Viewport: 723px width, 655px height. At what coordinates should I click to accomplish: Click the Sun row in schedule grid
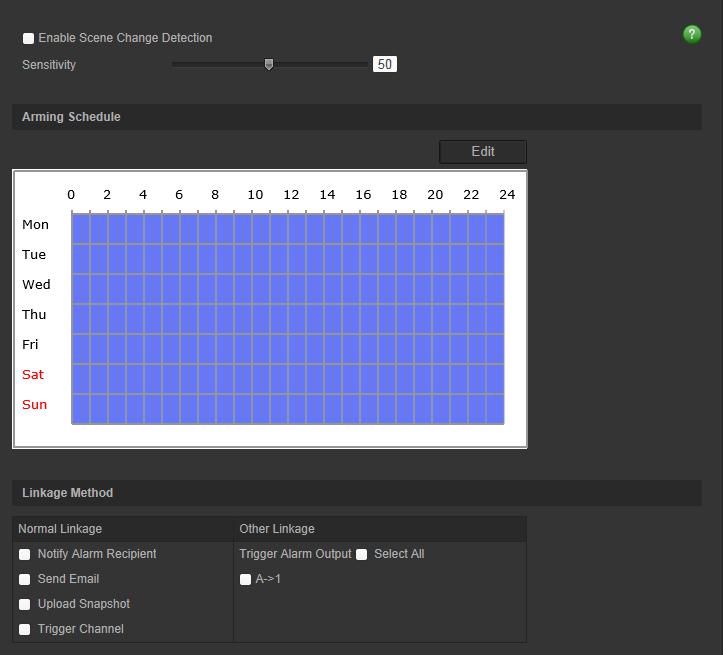[288, 408]
